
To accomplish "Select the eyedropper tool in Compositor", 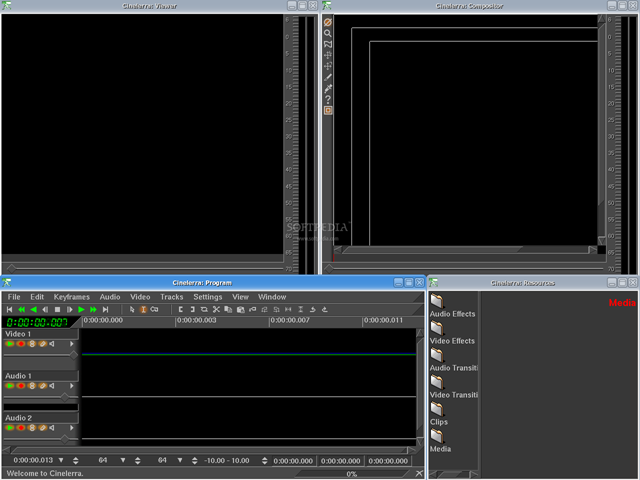I will pyautogui.click(x=328, y=88).
